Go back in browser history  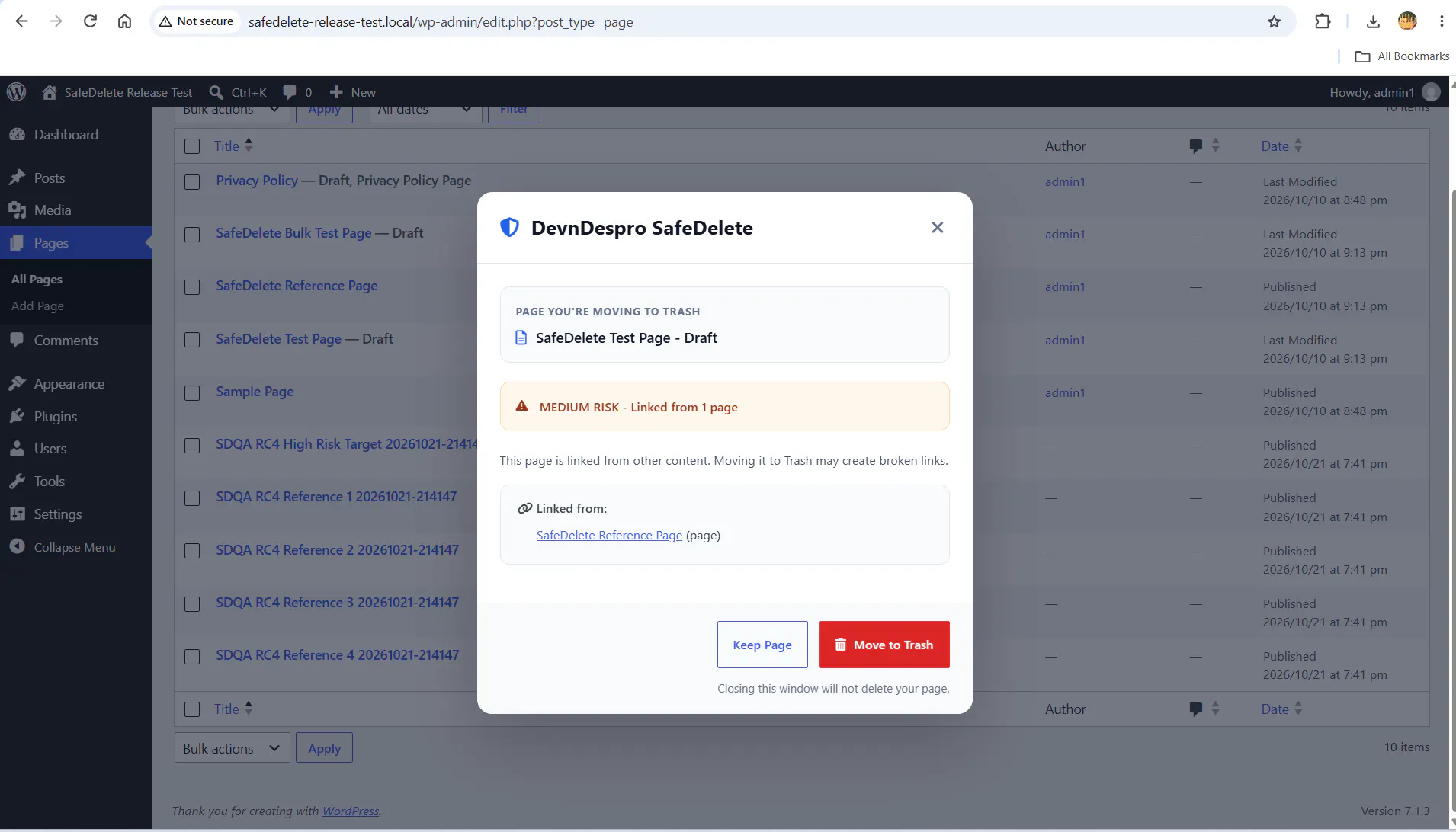22,21
